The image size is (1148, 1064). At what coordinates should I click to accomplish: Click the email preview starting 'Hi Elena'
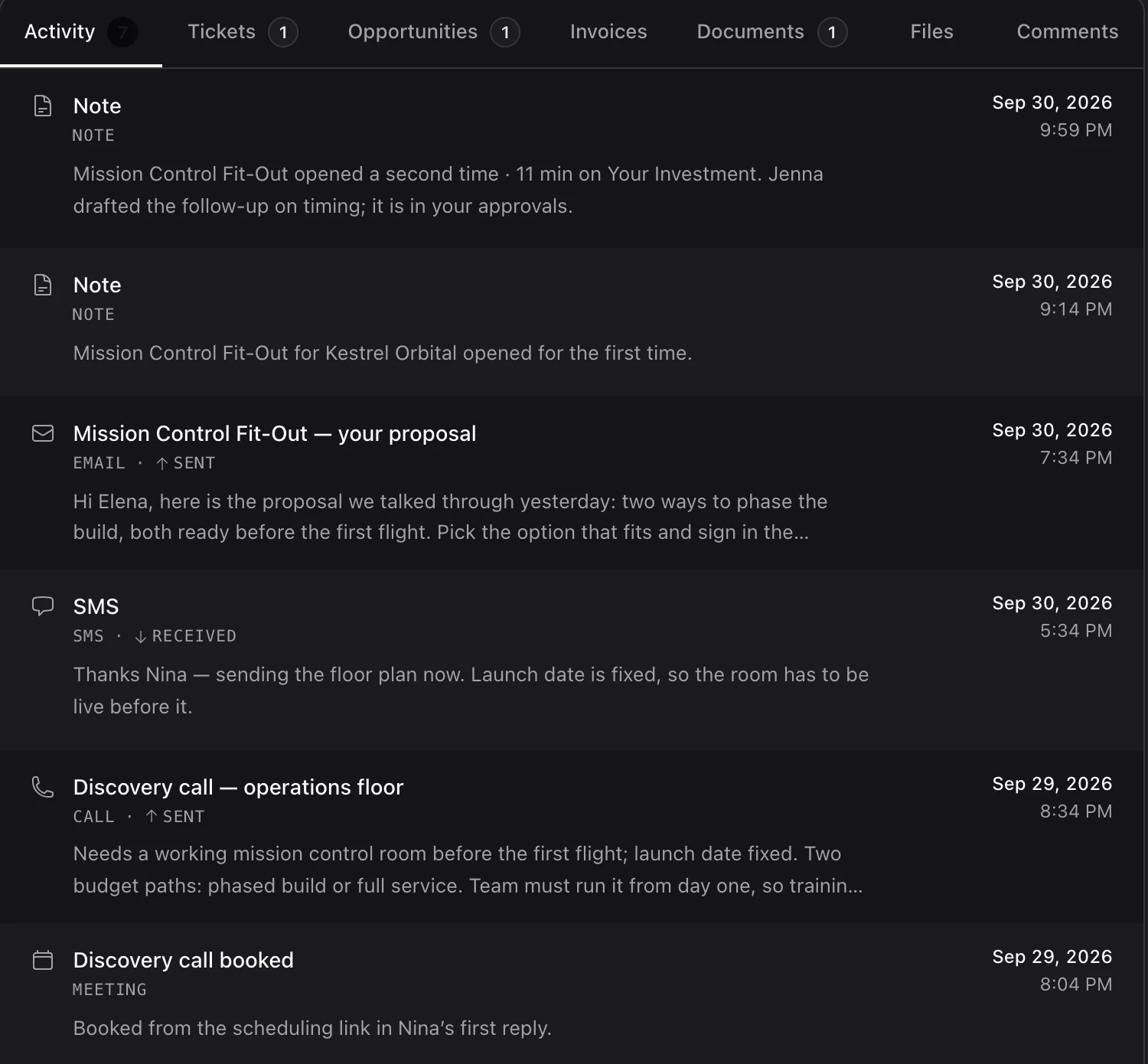tap(450, 517)
